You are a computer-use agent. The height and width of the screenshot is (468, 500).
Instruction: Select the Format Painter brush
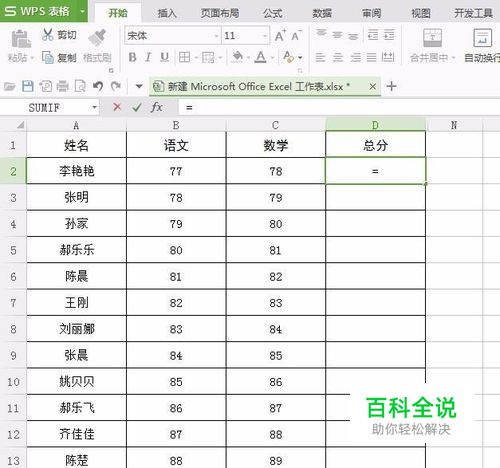point(97,38)
